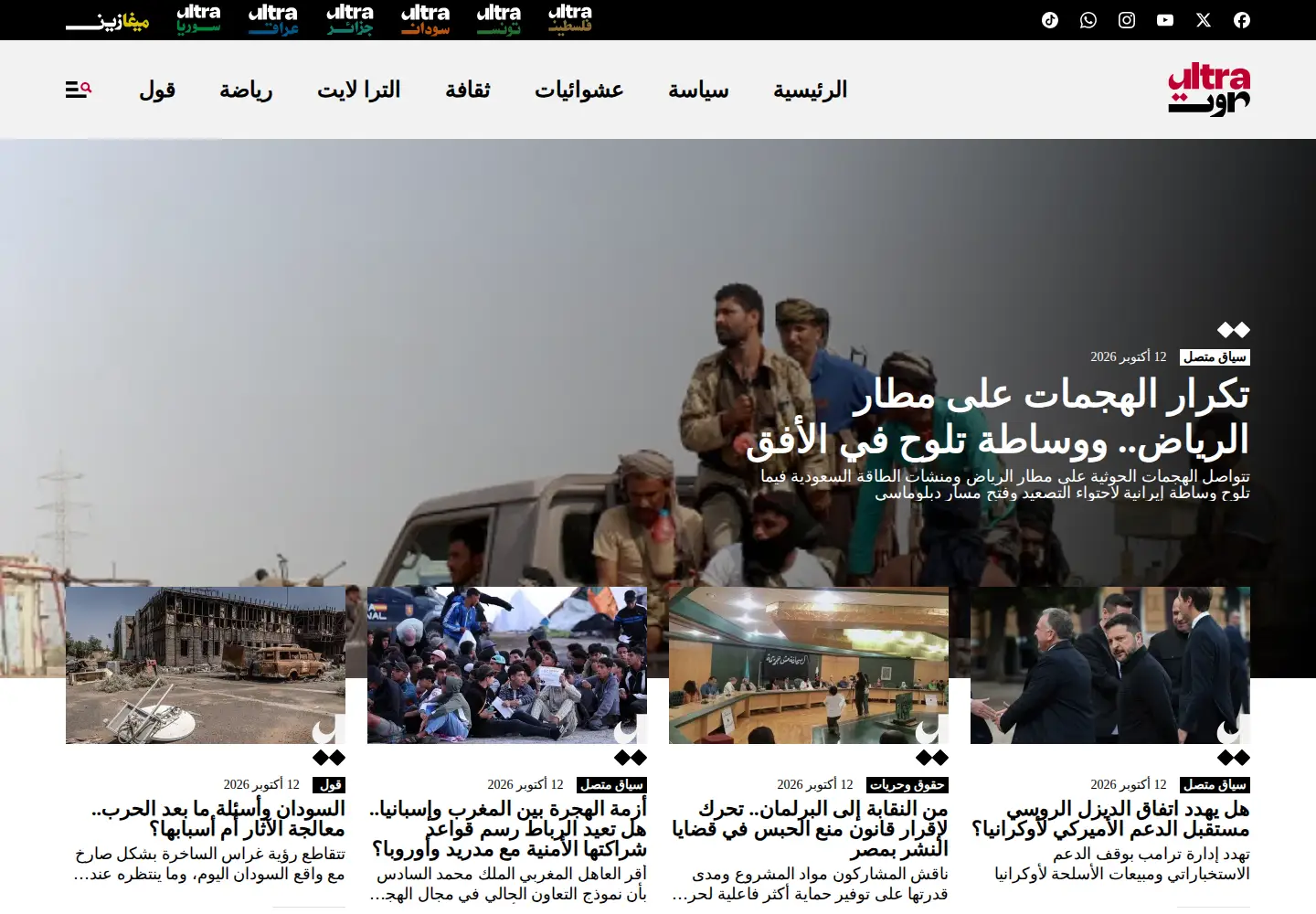The width and height of the screenshot is (1316, 914).
Task: Open hero headline تكرار الهجمات على مطار الرياض
Action: [997, 418]
